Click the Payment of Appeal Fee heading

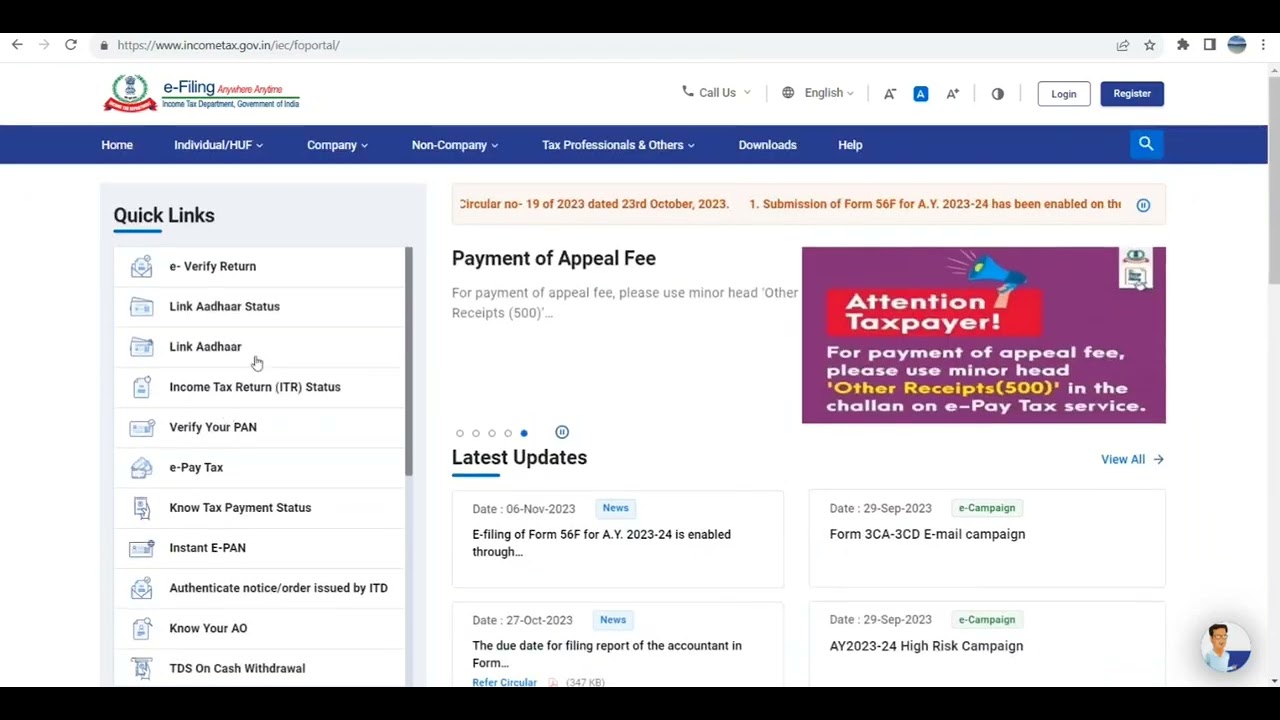[554, 258]
